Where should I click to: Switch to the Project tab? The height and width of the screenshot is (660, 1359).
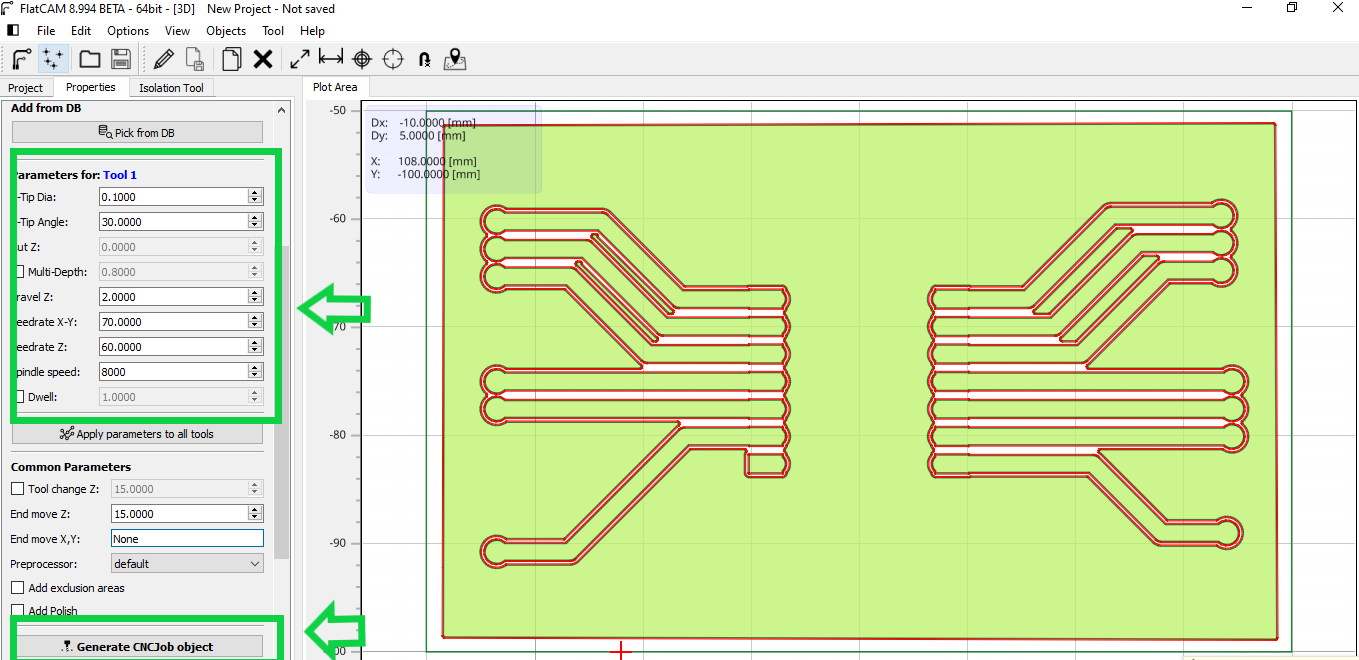pos(26,88)
